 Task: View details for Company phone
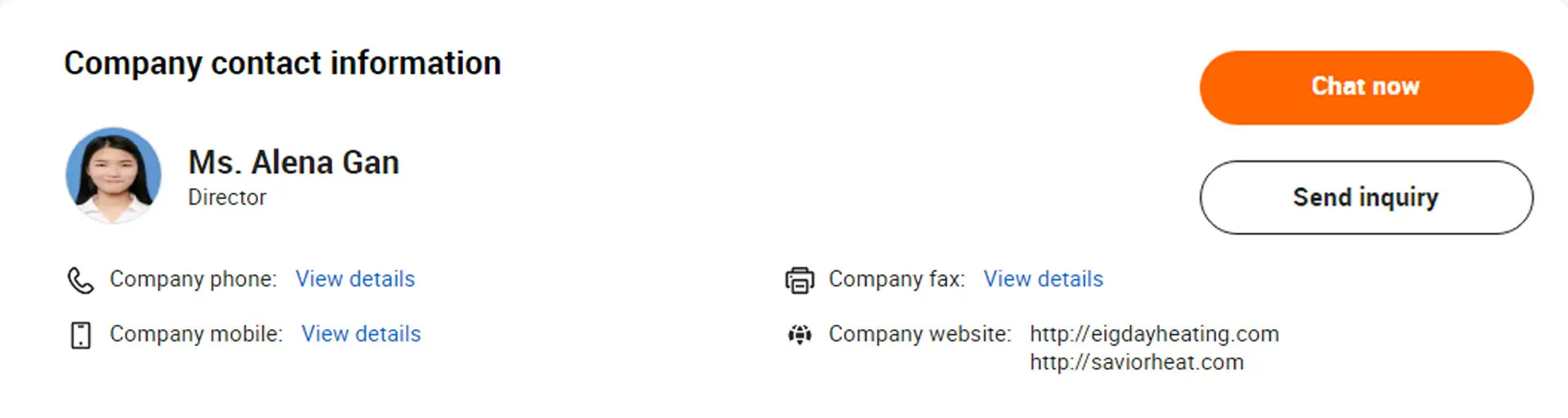pos(355,279)
